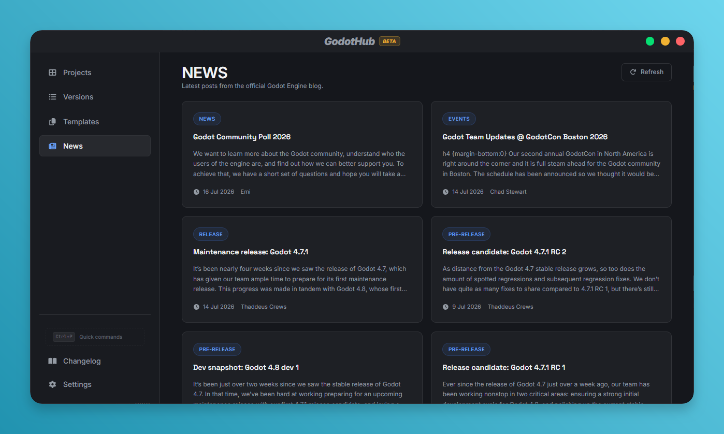Click the refresh arrow icon
724x434 pixels.
click(x=633, y=72)
